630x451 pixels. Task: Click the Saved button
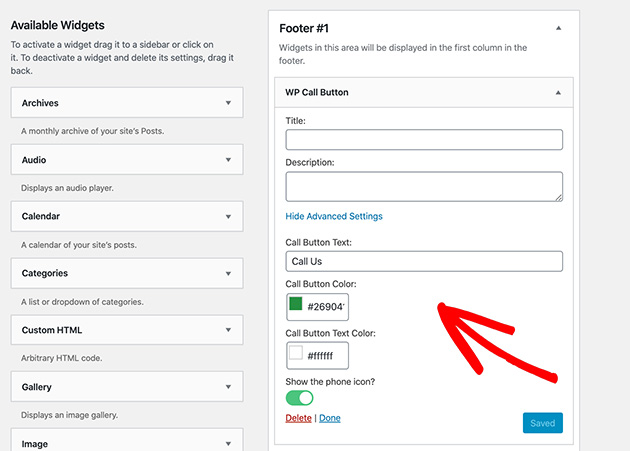[543, 423]
